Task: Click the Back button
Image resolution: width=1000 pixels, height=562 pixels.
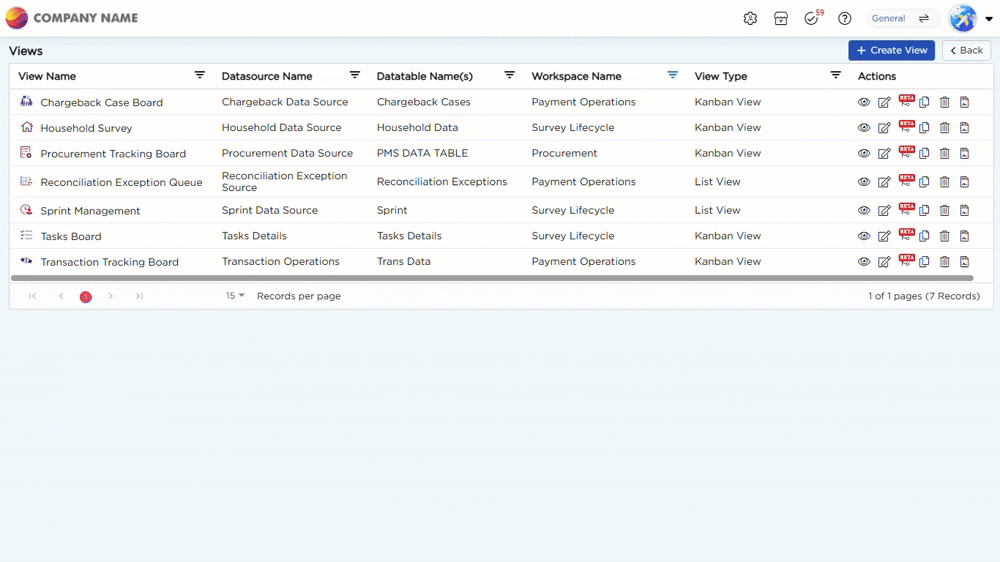Action: (x=966, y=50)
